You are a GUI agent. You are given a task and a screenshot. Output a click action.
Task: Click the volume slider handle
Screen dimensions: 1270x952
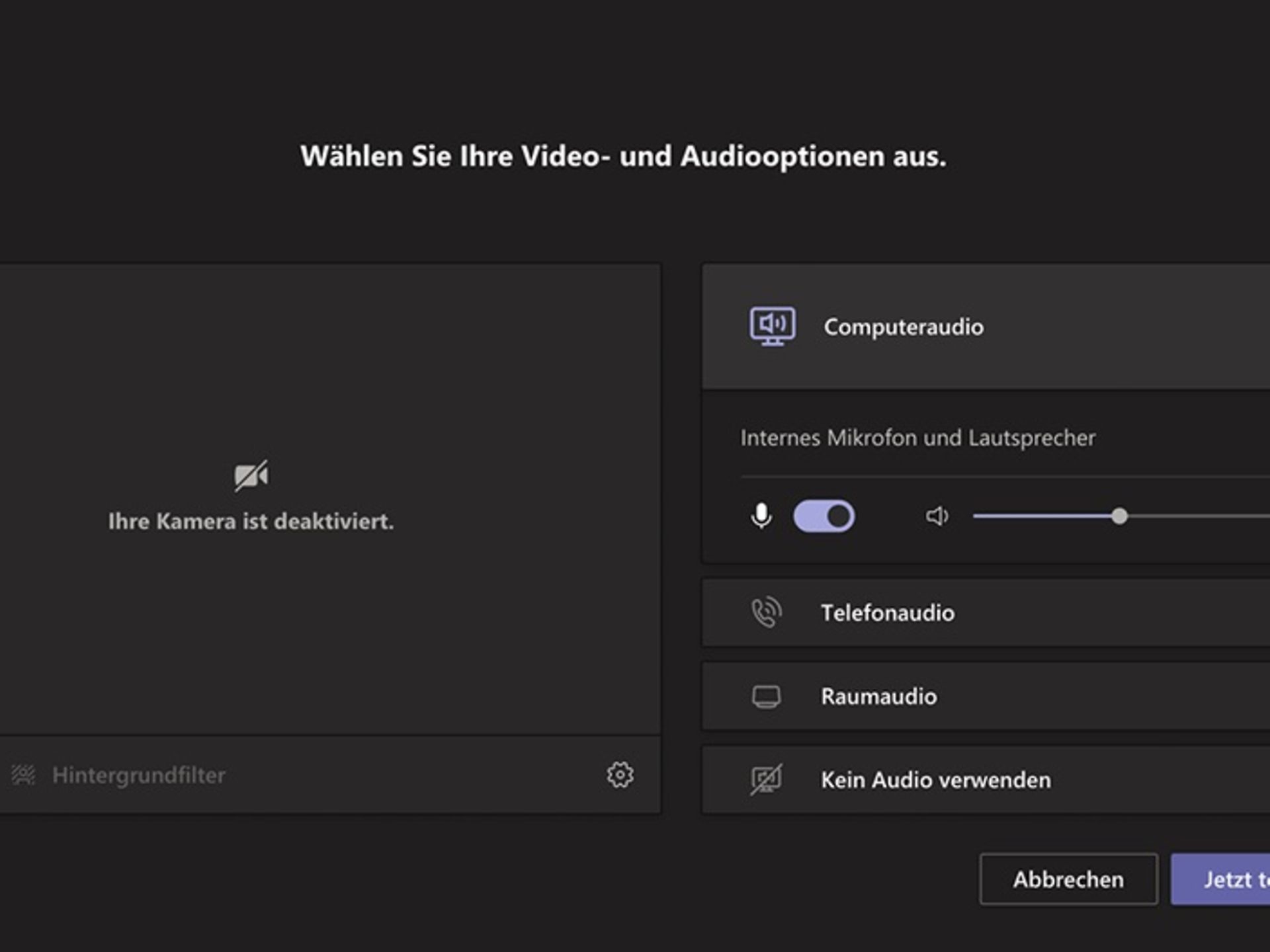point(1119,516)
